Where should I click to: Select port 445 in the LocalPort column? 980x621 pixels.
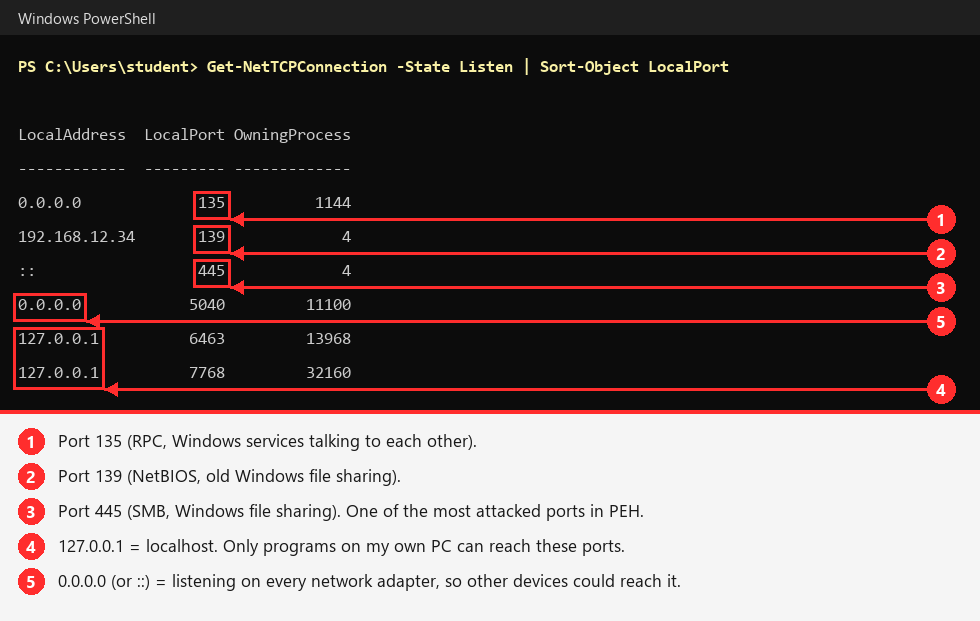pyautogui.click(x=211, y=271)
